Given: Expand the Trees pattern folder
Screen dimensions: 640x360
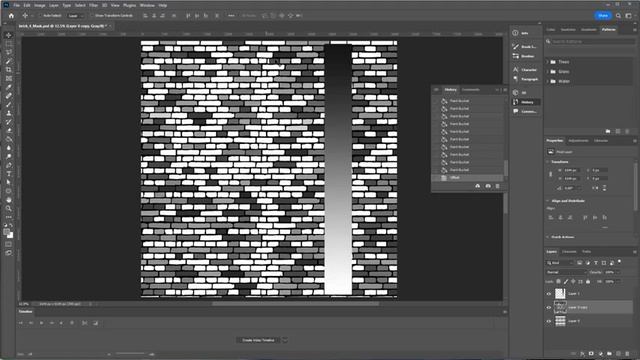Looking at the screenshot, I should pyautogui.click(x=548, y=62).
